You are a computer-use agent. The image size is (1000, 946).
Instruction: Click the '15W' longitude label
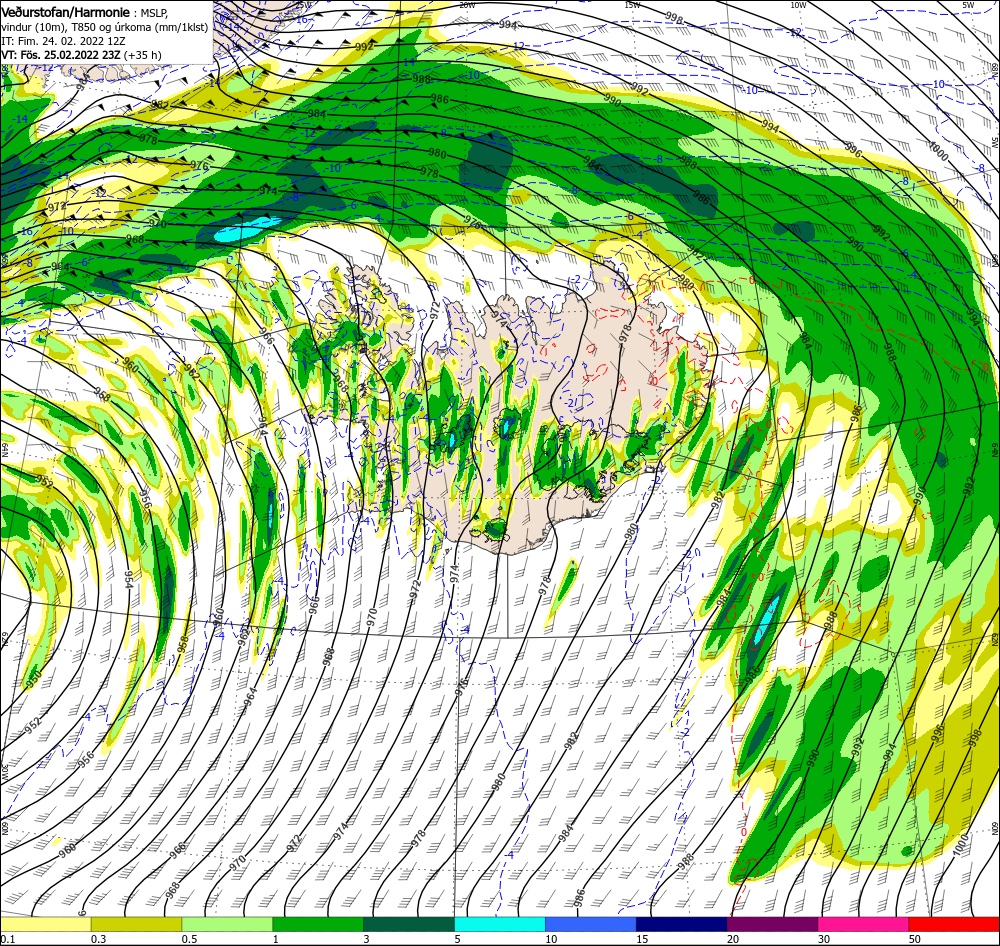tap(632, 5)
